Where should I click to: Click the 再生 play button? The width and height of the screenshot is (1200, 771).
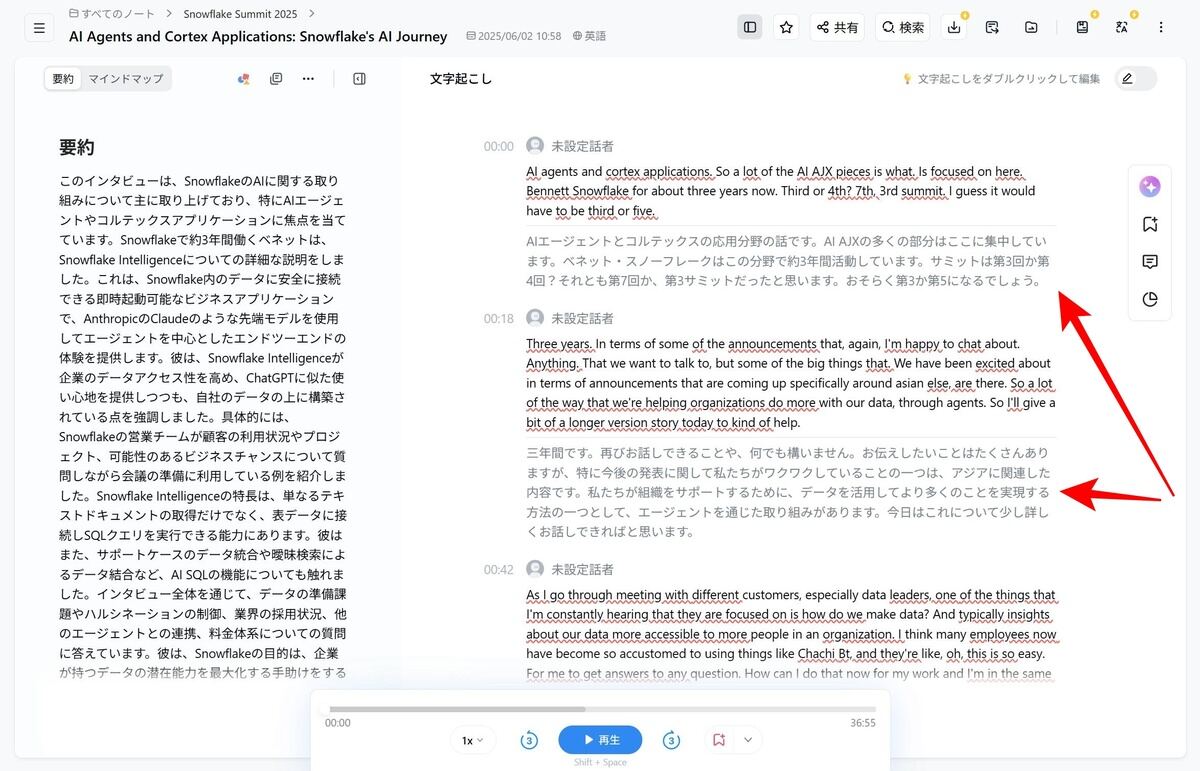600,740
